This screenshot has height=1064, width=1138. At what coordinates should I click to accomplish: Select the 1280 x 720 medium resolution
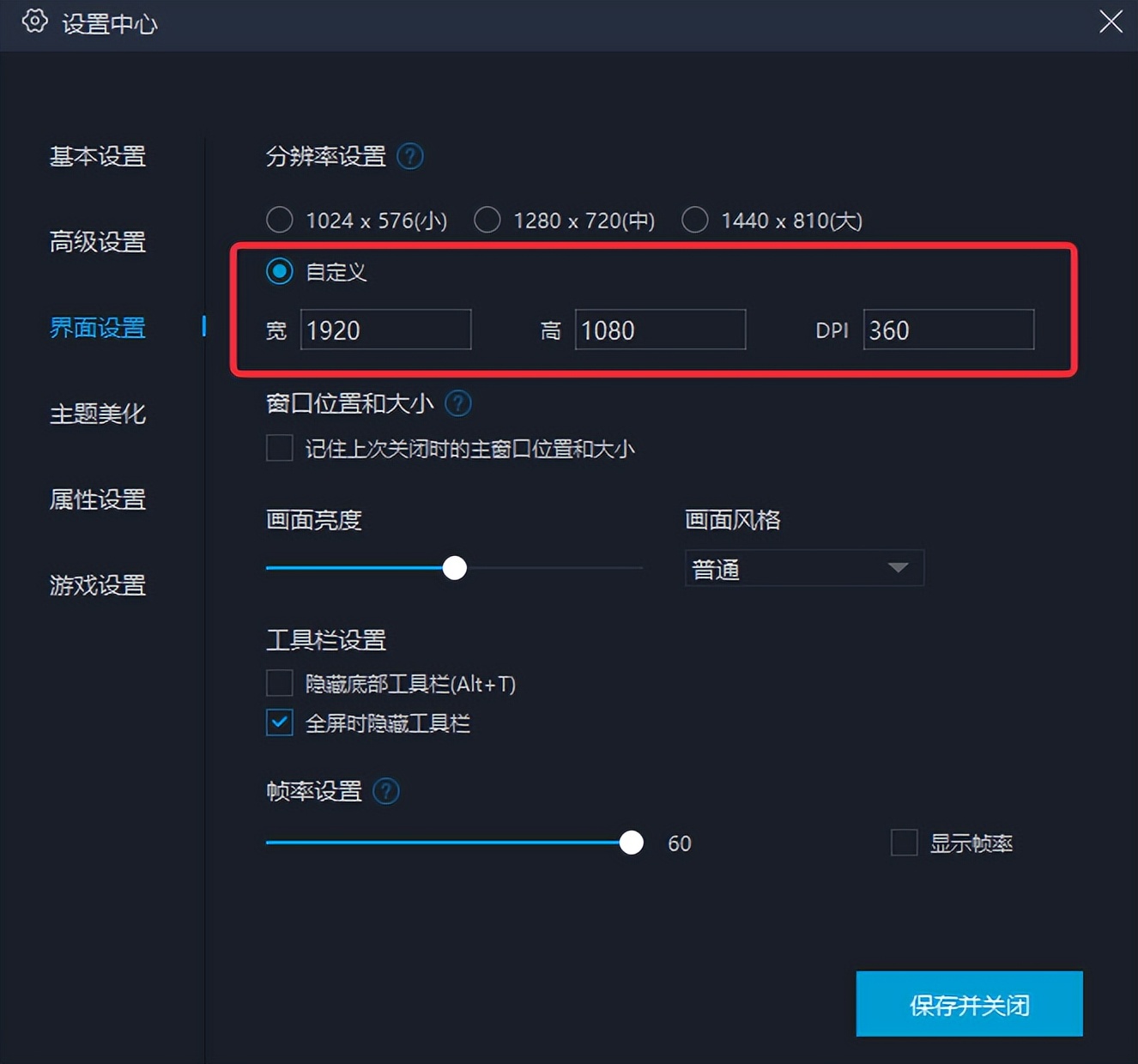pos(487,220)
